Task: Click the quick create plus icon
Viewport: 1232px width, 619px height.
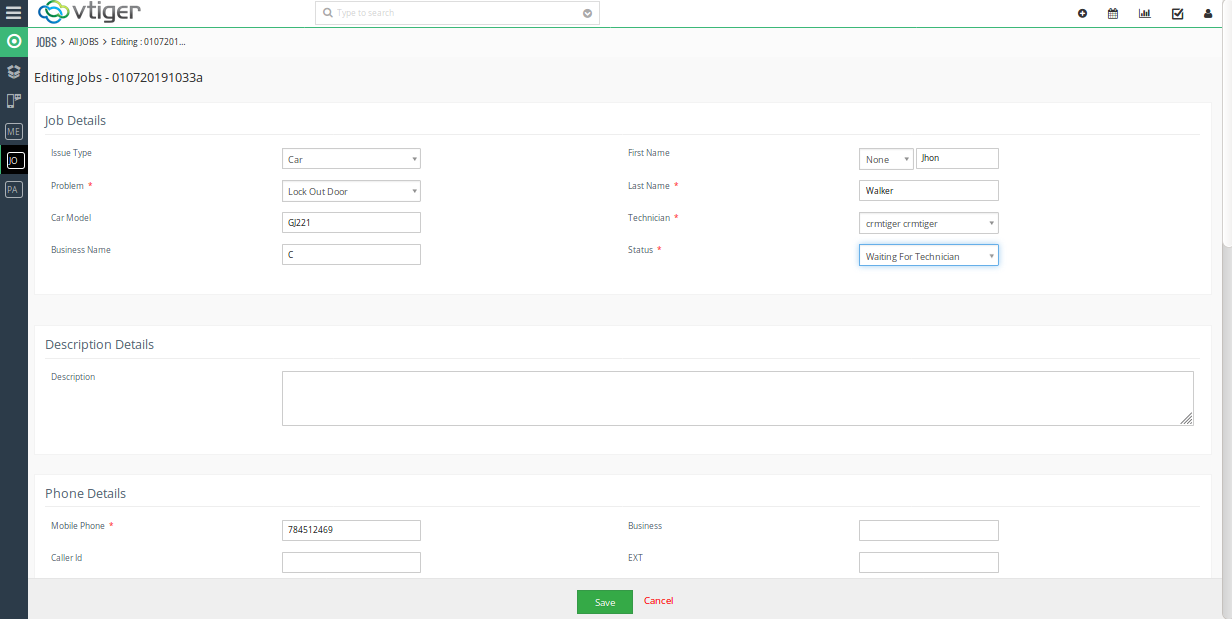Action: 1082,14
